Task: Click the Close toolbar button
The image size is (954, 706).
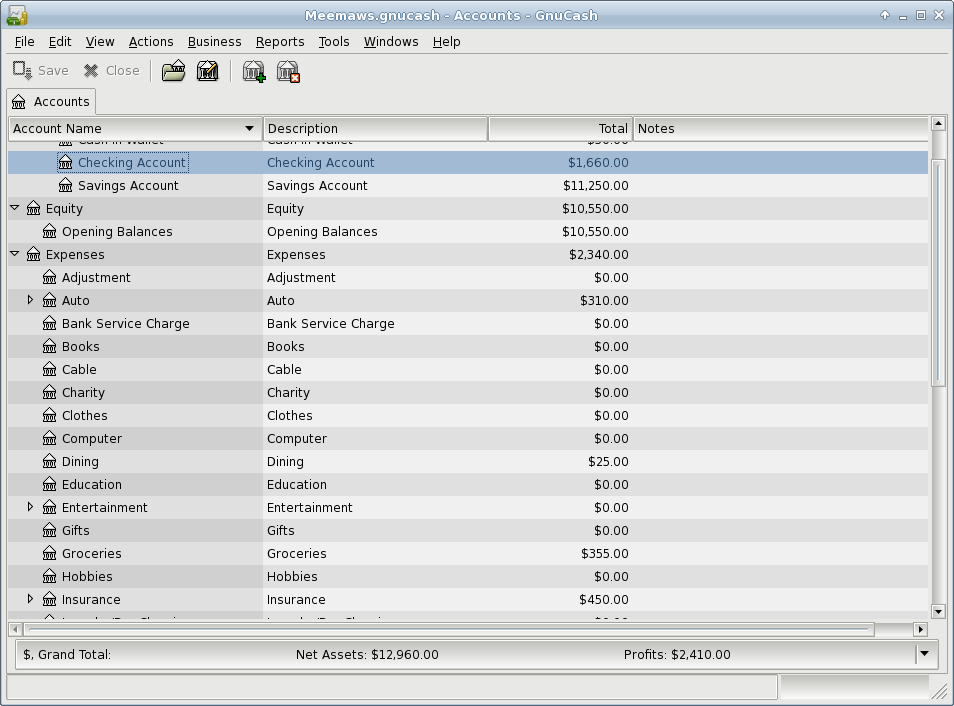Action: click(x=112, y=71)
